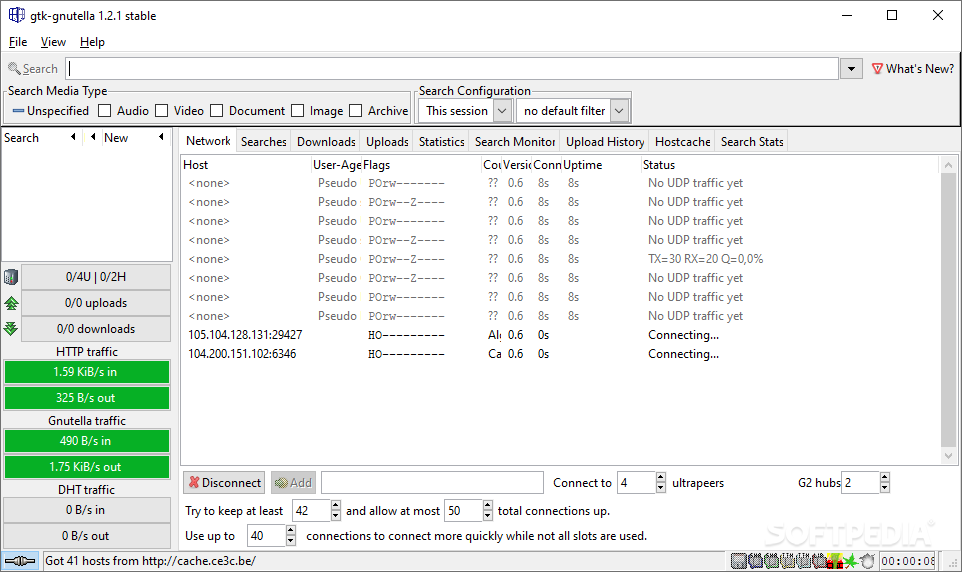Viewport: 962px width, 572px height.
Task: Select the Network tab
Action: pos(209,141)
